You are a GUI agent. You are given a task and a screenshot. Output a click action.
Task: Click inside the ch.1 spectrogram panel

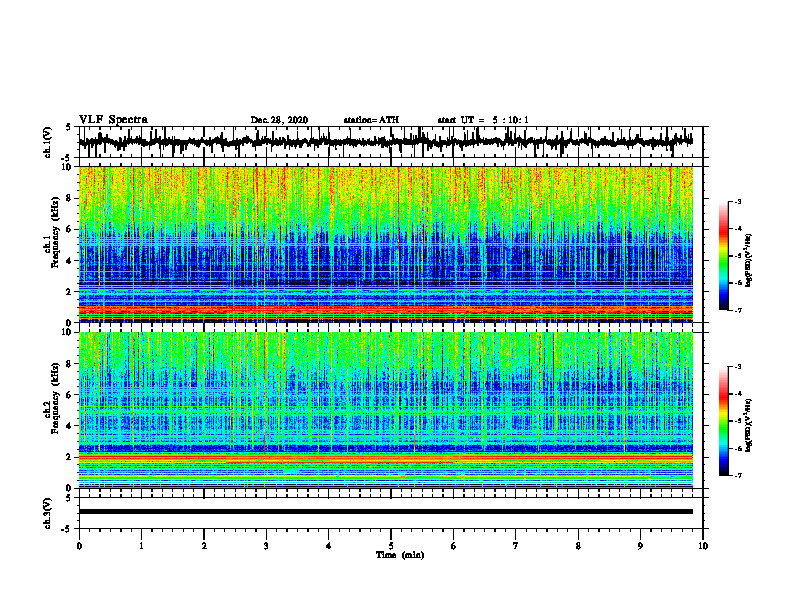[x=386, y=244]
